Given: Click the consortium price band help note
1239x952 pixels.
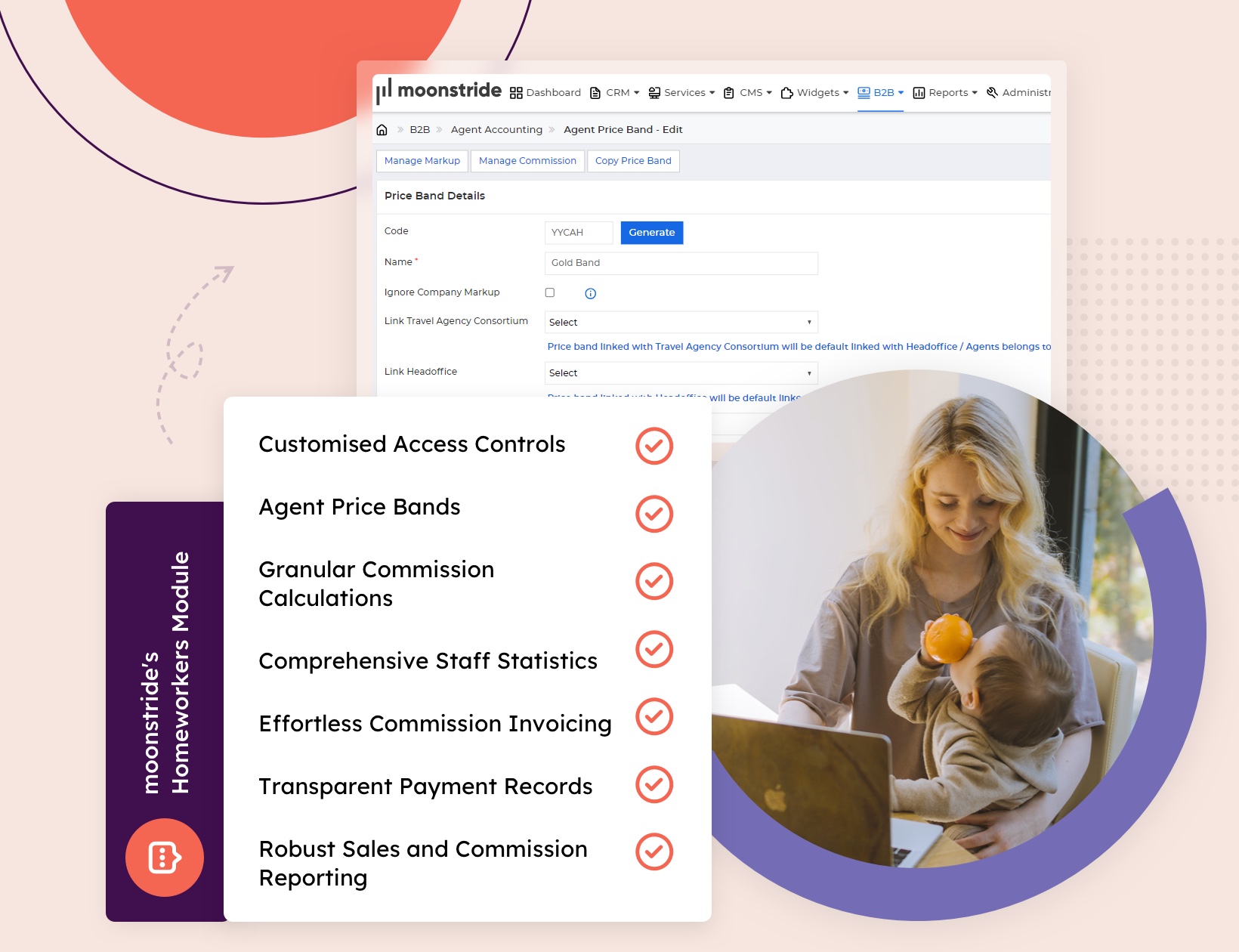Looking at the screenshot, I should (799, 347).
